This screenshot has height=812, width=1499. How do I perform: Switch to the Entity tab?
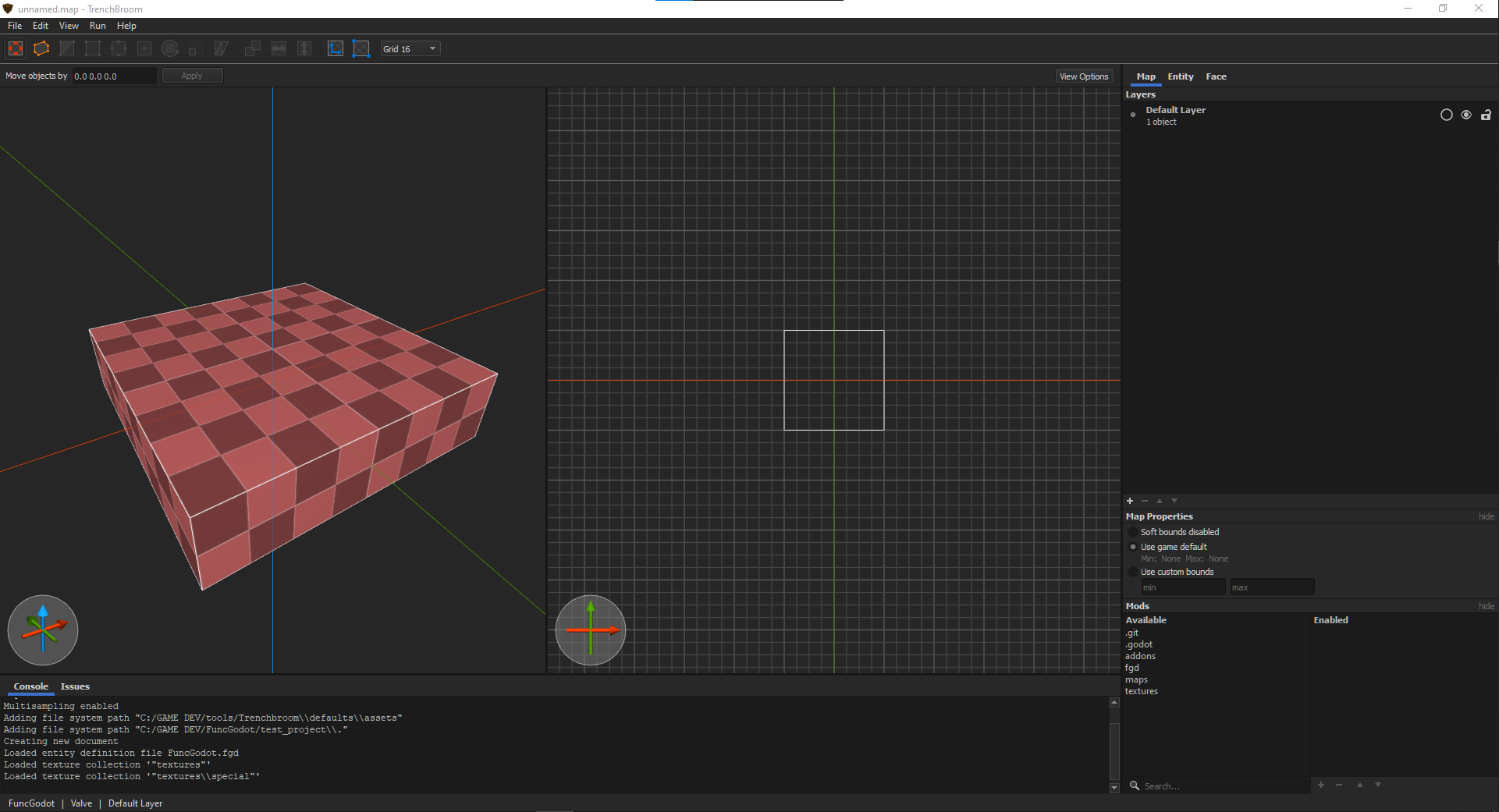coord(1180,76)
